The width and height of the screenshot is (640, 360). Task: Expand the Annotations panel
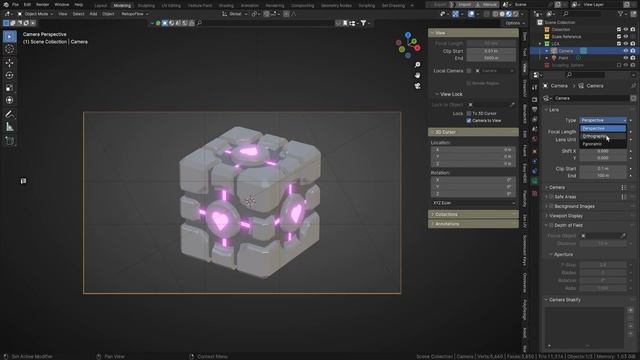click(473, 224)
